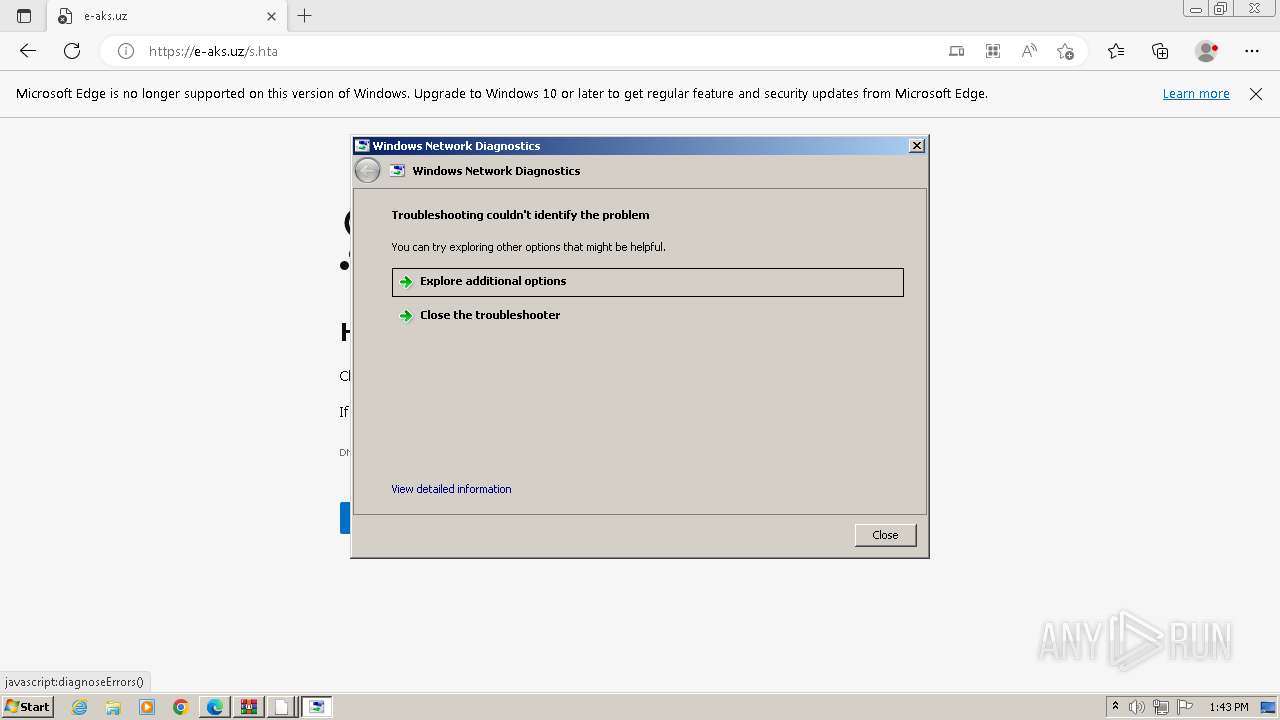This screenshot has height=720, width=1280.
Task: Open the network tray icon
Action: (1161, 707)
